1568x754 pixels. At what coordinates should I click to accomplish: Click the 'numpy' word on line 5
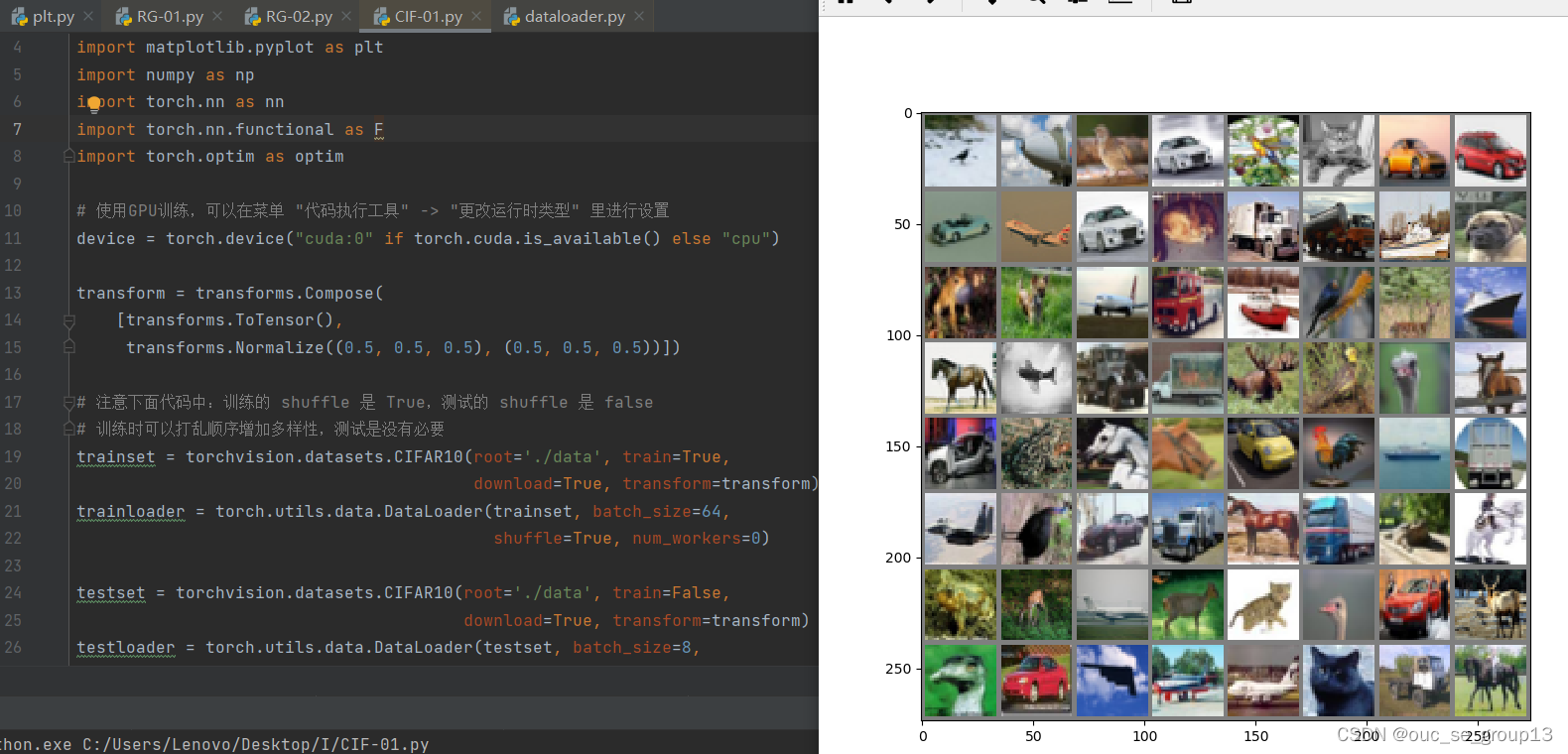tap(170, 74)
